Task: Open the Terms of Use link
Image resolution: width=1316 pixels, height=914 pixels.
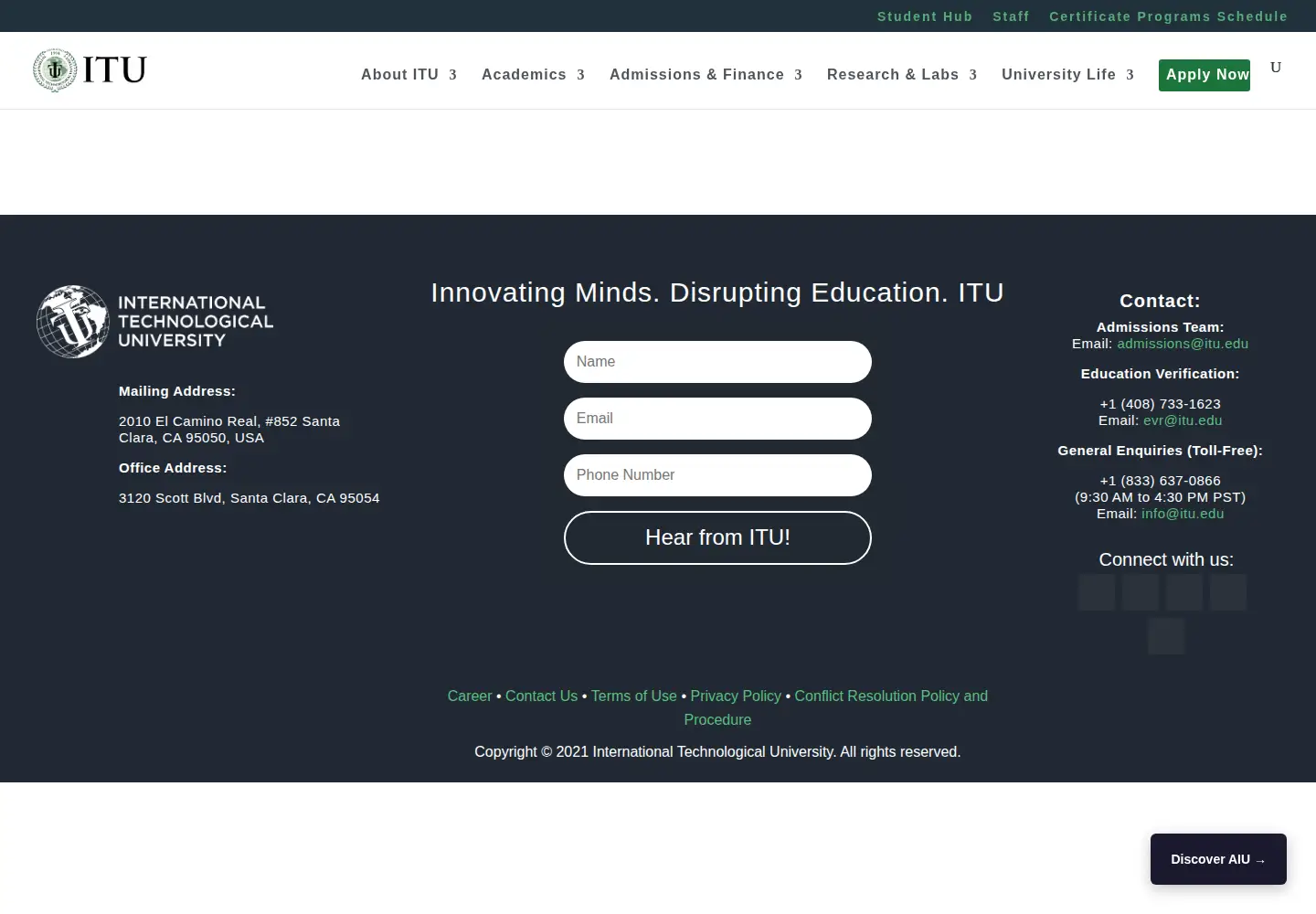Action: (x=634, y=696)
